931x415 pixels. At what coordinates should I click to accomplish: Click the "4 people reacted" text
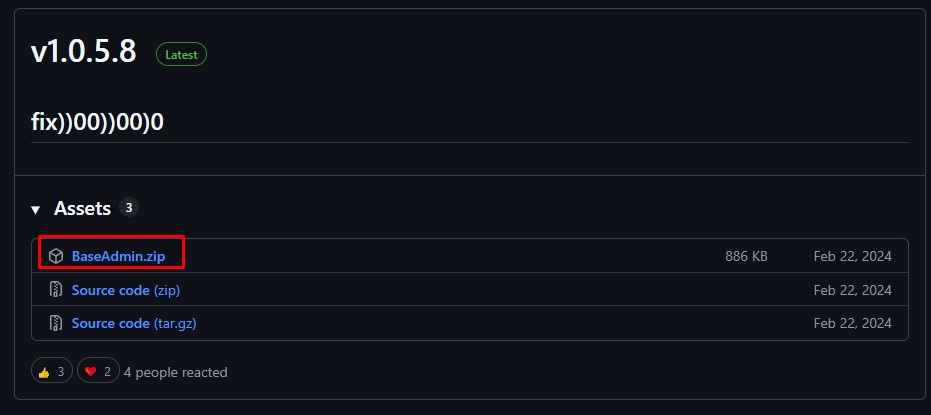coord(175,372)
